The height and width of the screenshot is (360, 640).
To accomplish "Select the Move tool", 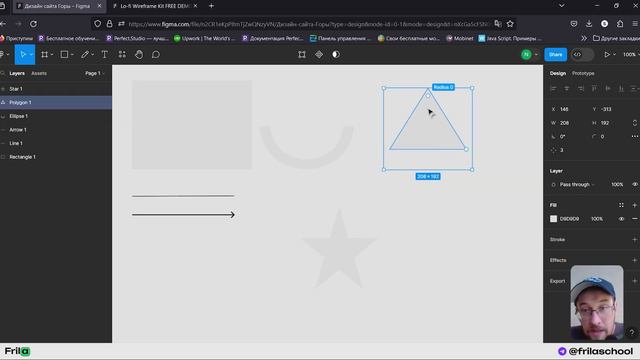I will [x=23, y=55].
